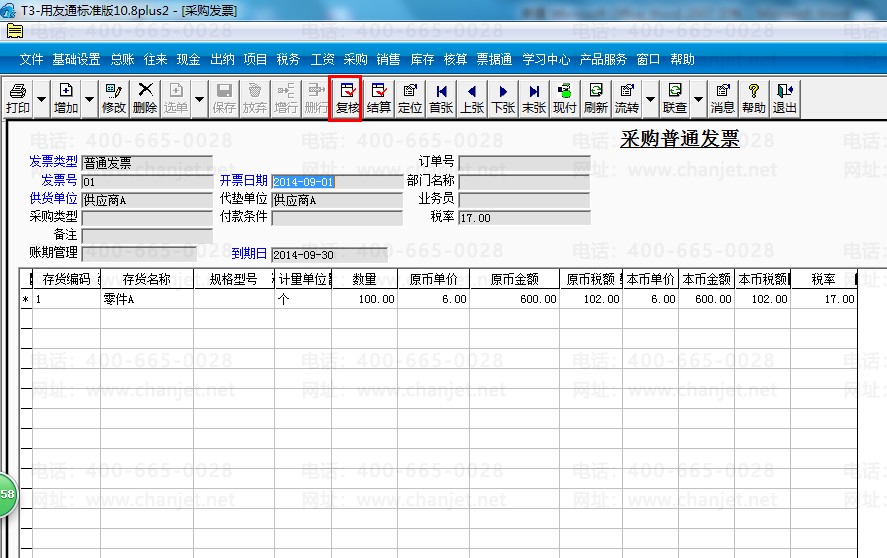Open the 销售 menu

click(388, 59)
